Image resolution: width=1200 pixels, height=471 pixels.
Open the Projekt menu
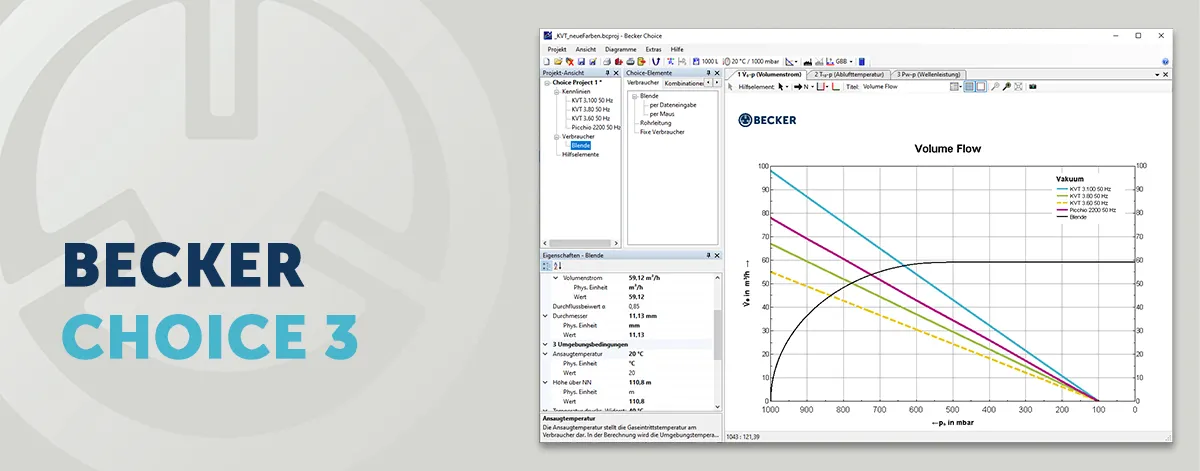click(557, 48)
